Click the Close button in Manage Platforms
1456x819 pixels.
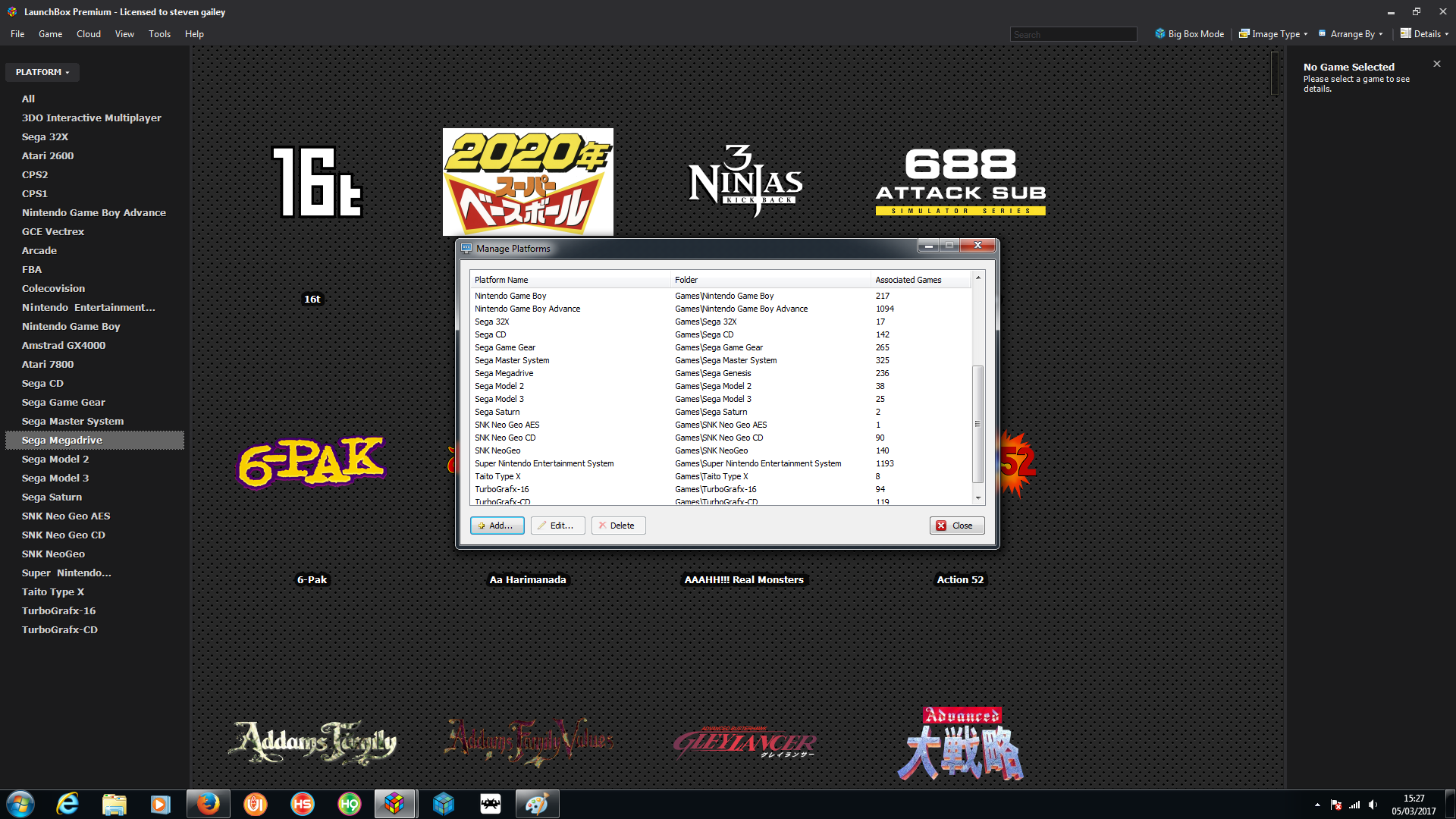pyautogui.click(x=957, y=526)
